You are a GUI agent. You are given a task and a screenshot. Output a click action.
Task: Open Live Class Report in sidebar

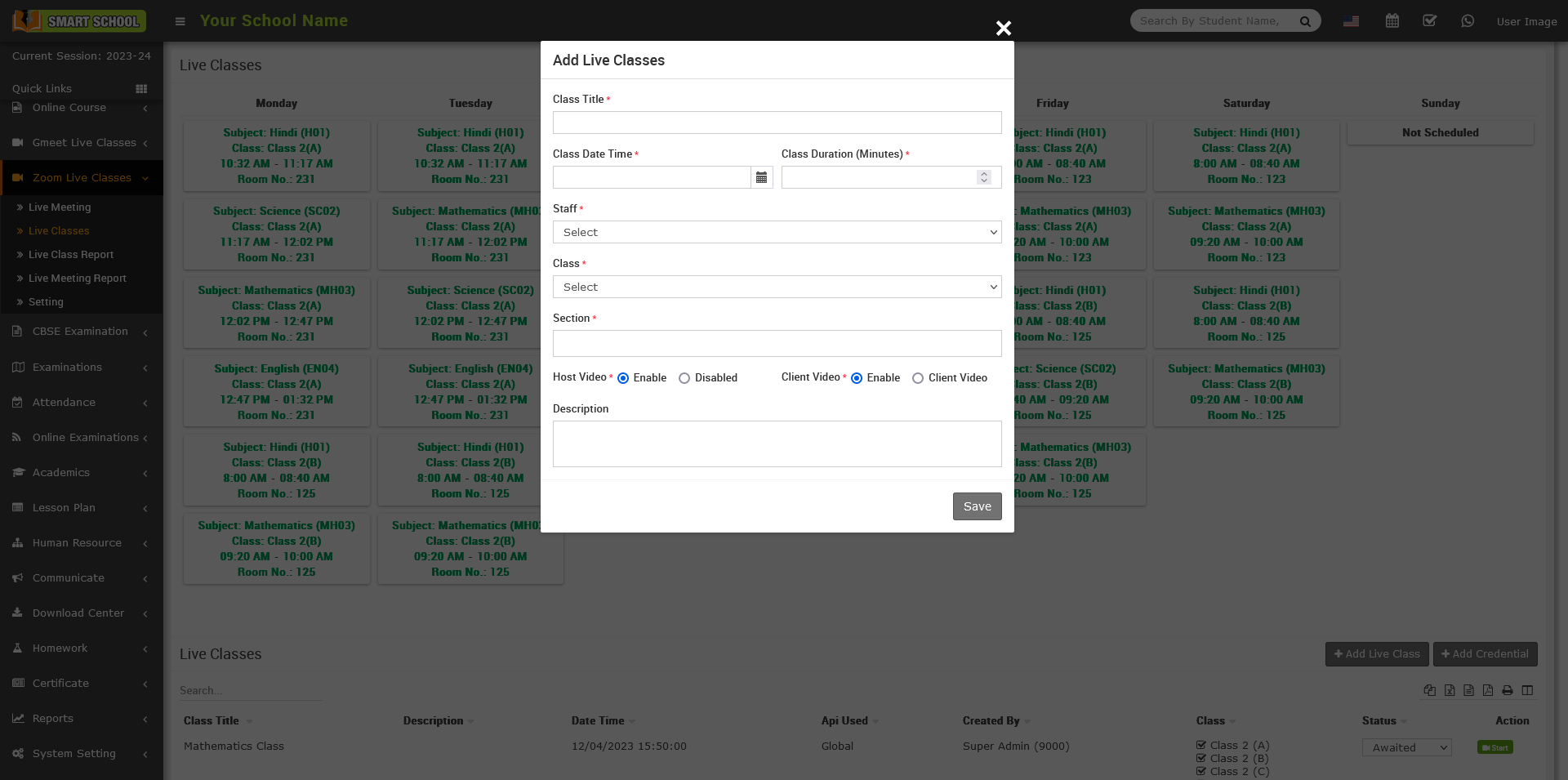point(71,255)
